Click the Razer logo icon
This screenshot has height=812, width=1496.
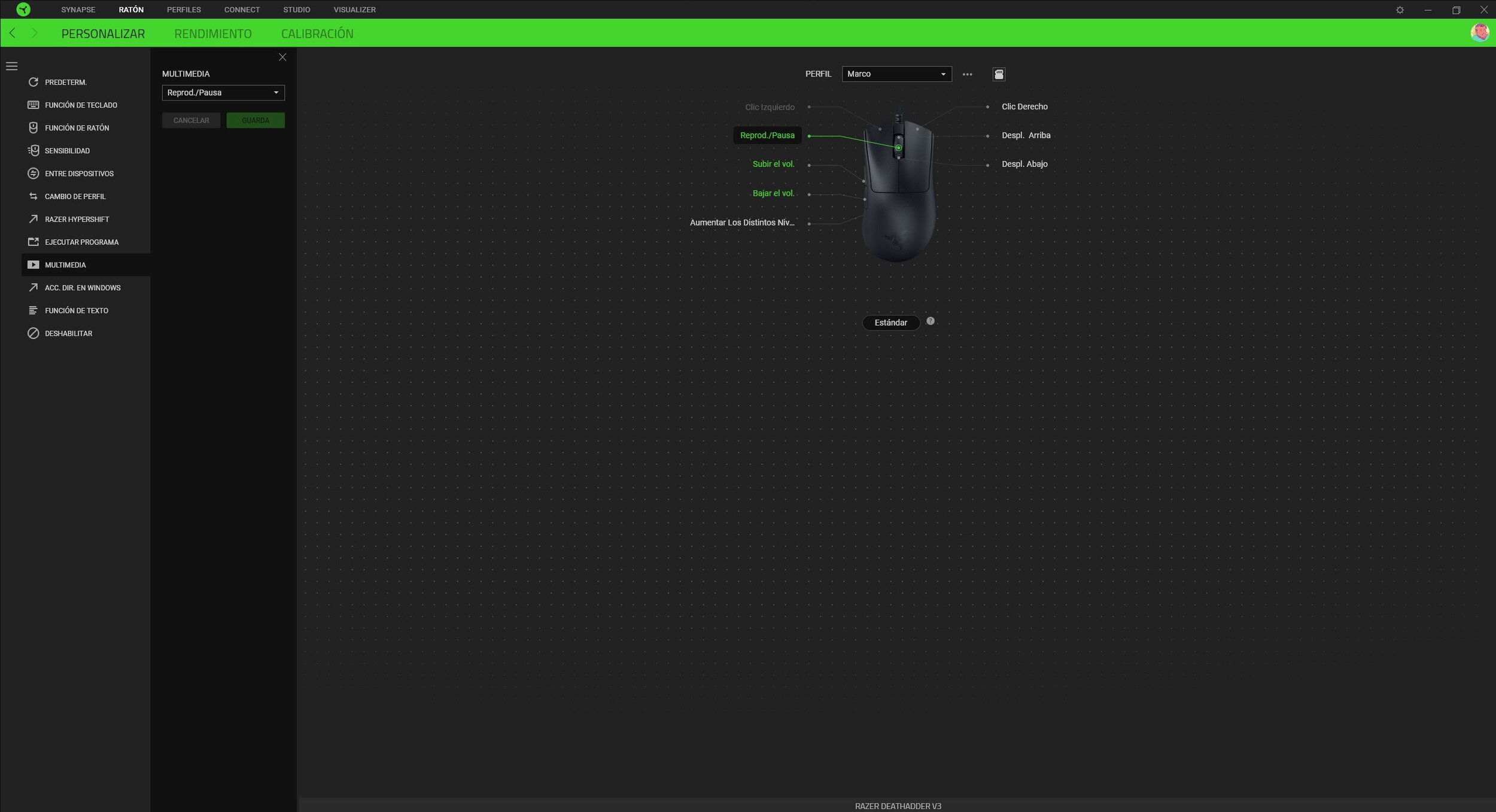[x=23, y=10]
